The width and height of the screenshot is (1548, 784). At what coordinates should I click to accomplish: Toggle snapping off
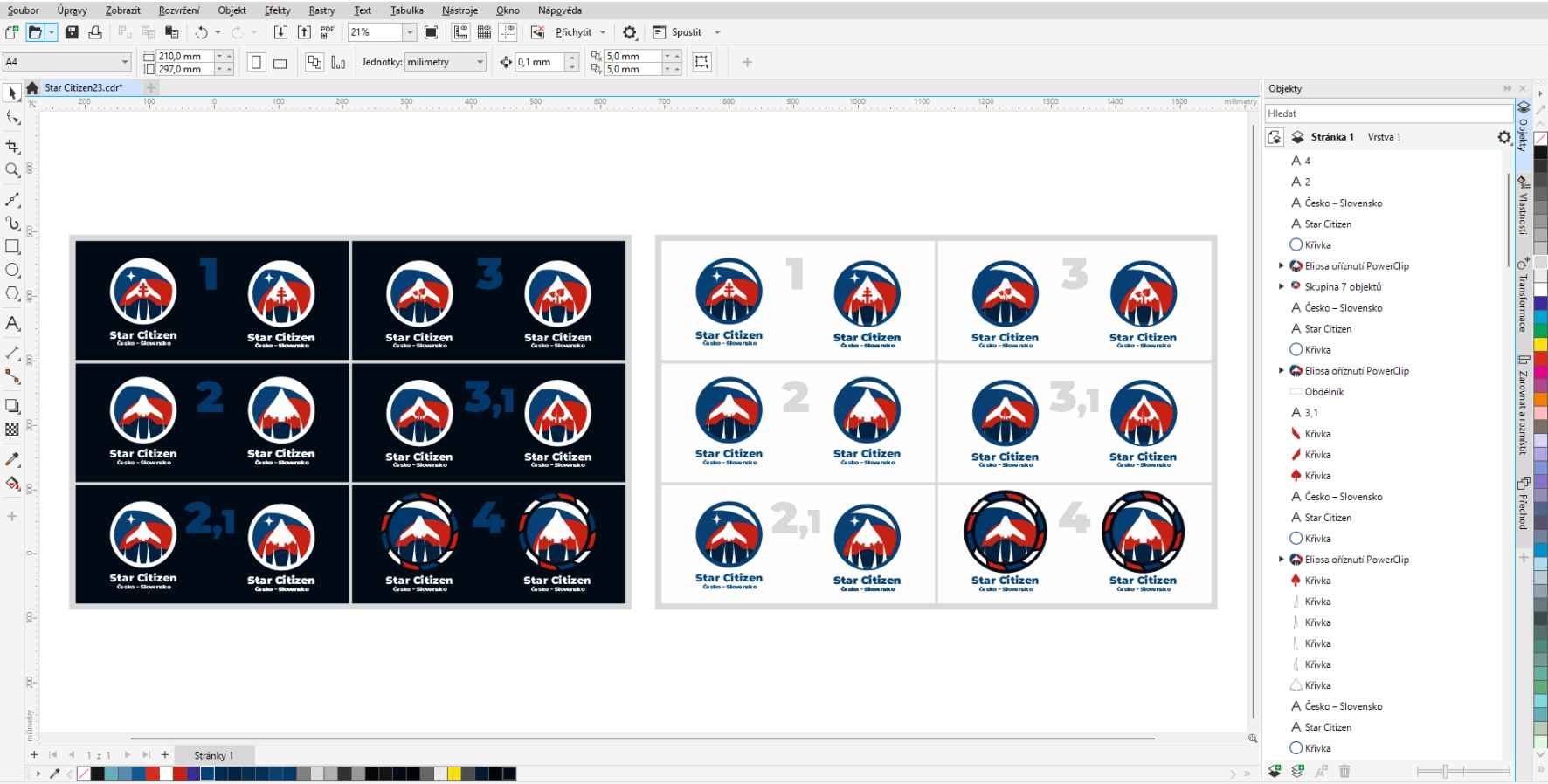pyautogui.click(x=537, y=32)
